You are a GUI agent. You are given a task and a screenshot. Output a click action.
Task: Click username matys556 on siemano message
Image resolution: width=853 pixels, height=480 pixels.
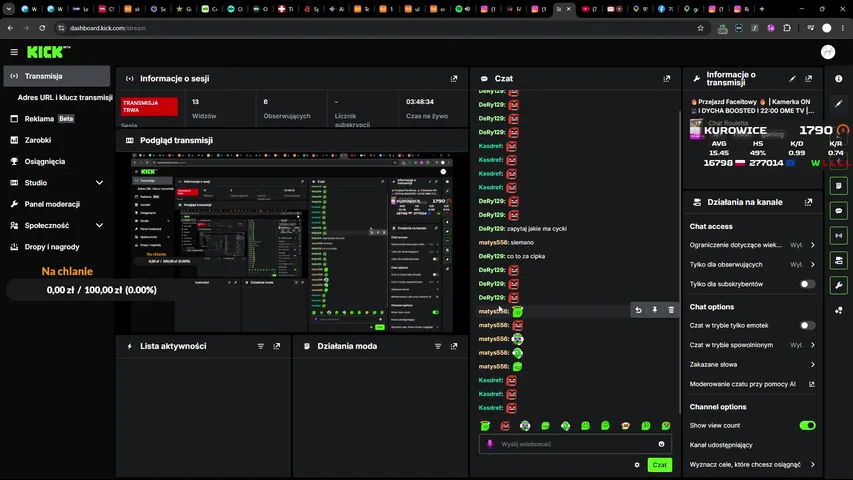tap(493, 243)
